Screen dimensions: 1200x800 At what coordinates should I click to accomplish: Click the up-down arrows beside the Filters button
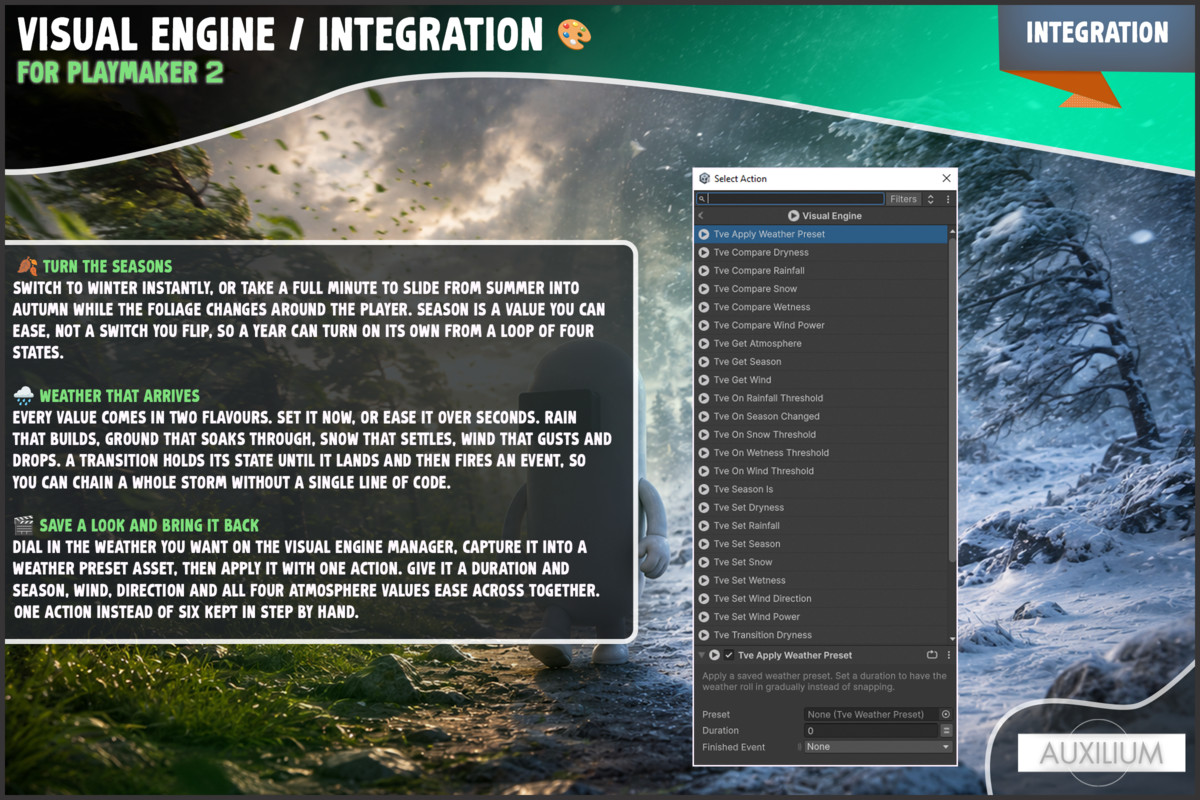931,199
